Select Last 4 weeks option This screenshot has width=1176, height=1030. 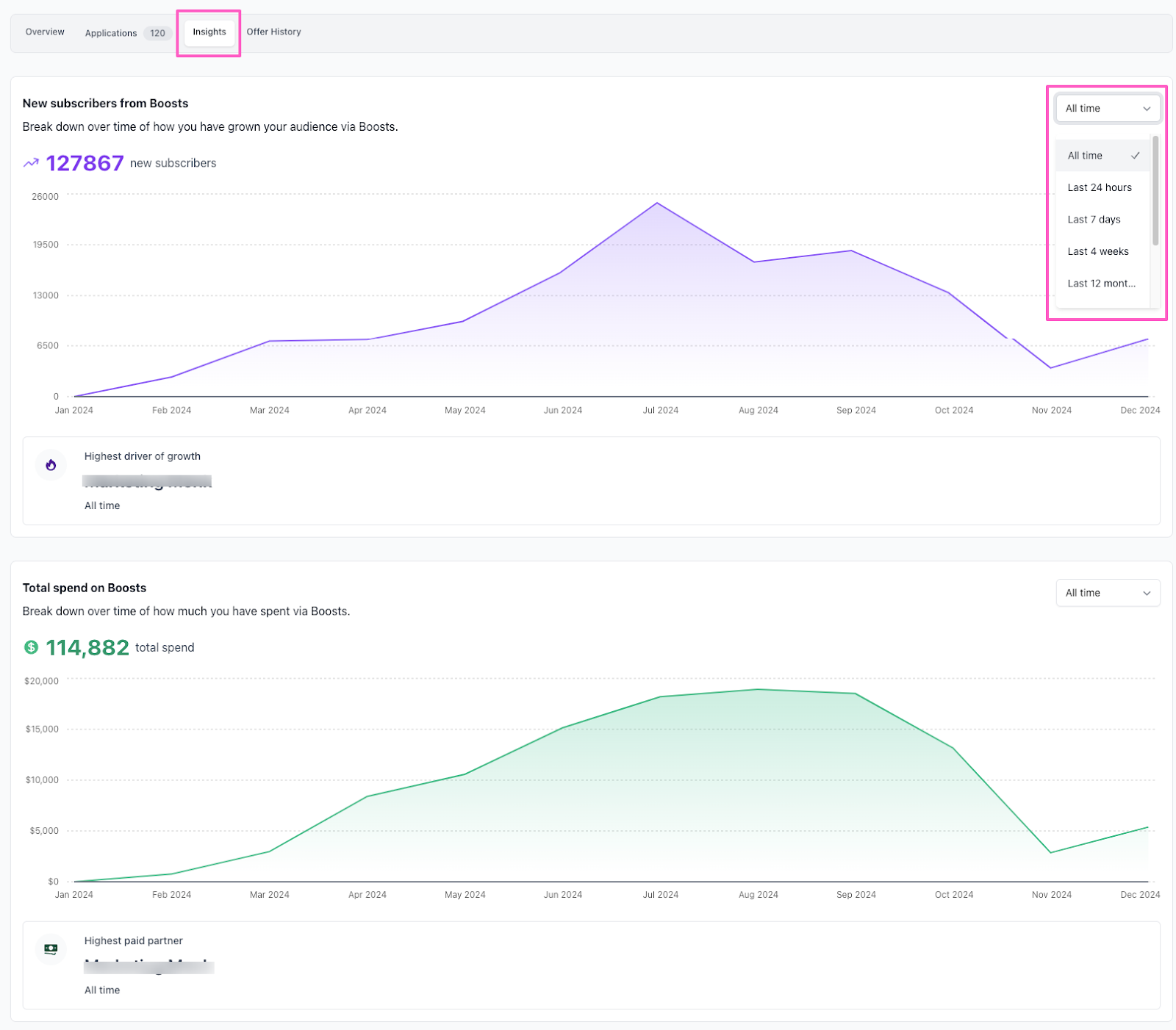tap(1098, 252)
